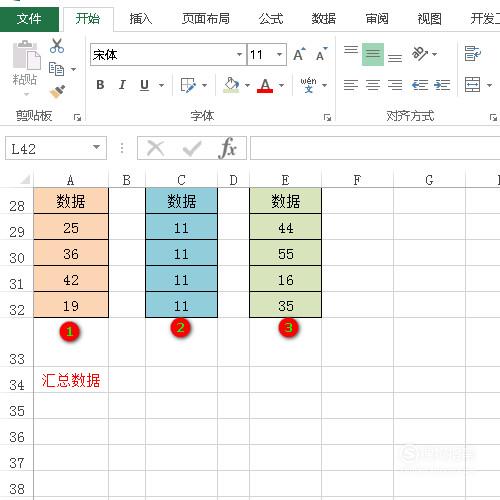Apply fill color paint bucket
500x500 pixels.
pos(232,85)
